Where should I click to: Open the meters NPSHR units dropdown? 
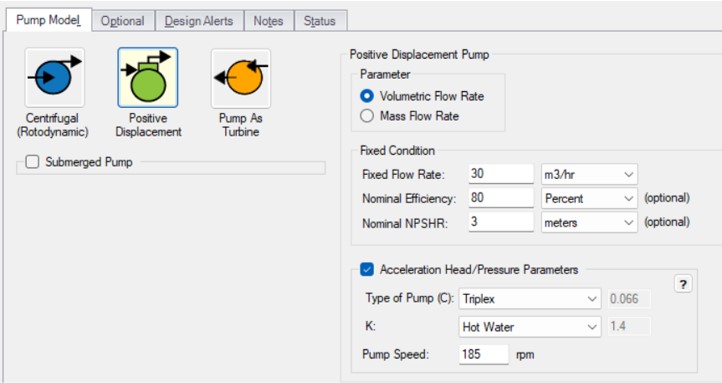pos(589,223)
